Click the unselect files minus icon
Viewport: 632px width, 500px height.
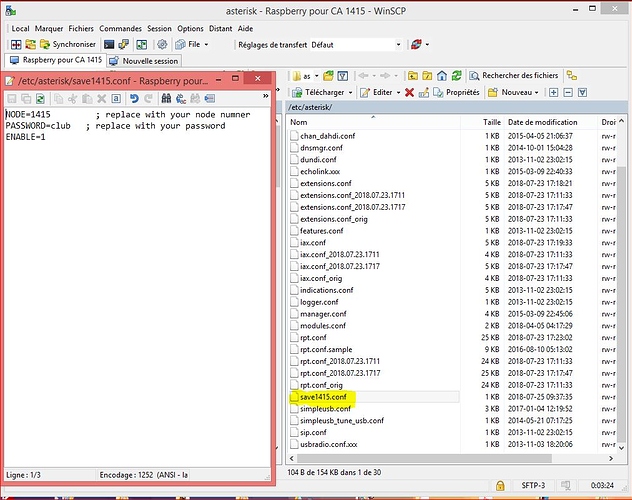pyautogui.click(x=568, y=93)
